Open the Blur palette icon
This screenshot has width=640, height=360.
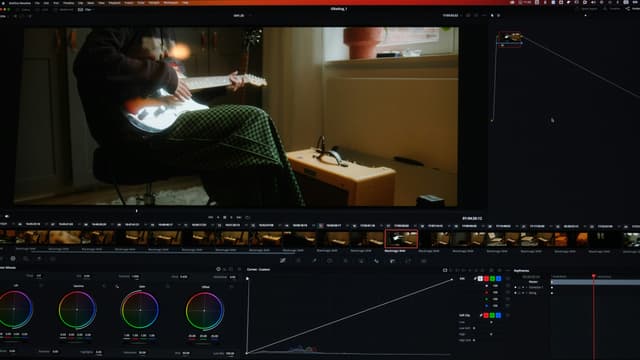point(377,260)
